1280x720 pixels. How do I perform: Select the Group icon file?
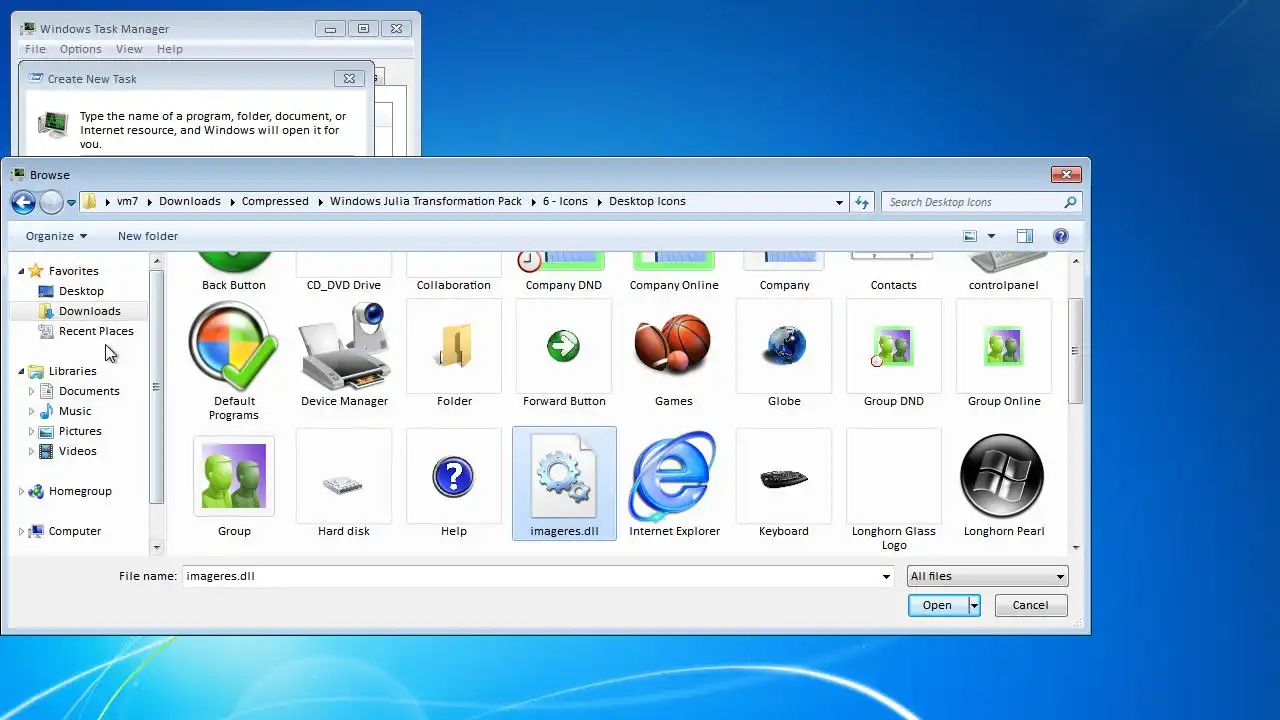(x=234, y=483)
